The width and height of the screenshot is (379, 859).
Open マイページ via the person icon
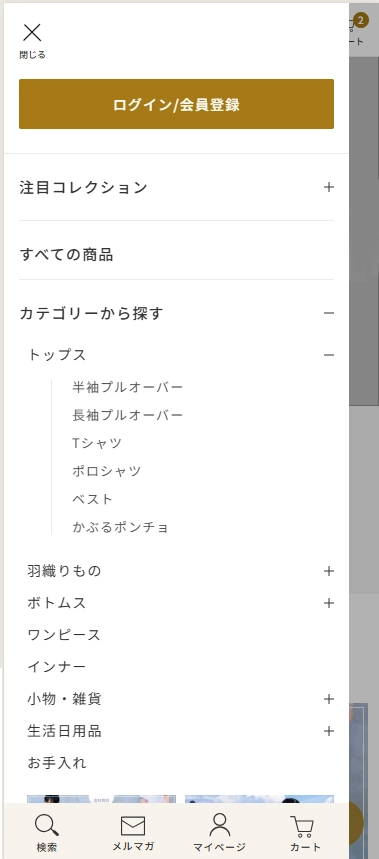click(x=220, y=825)
